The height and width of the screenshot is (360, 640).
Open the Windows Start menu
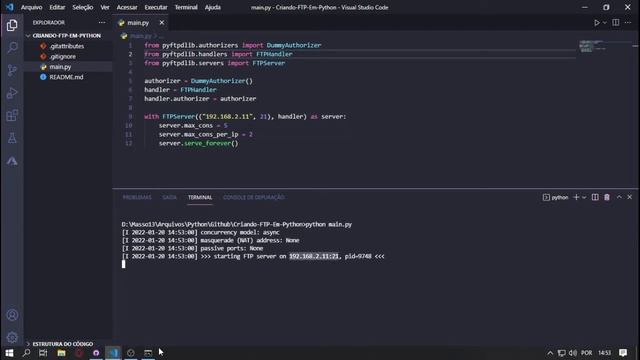pos(9,353)
